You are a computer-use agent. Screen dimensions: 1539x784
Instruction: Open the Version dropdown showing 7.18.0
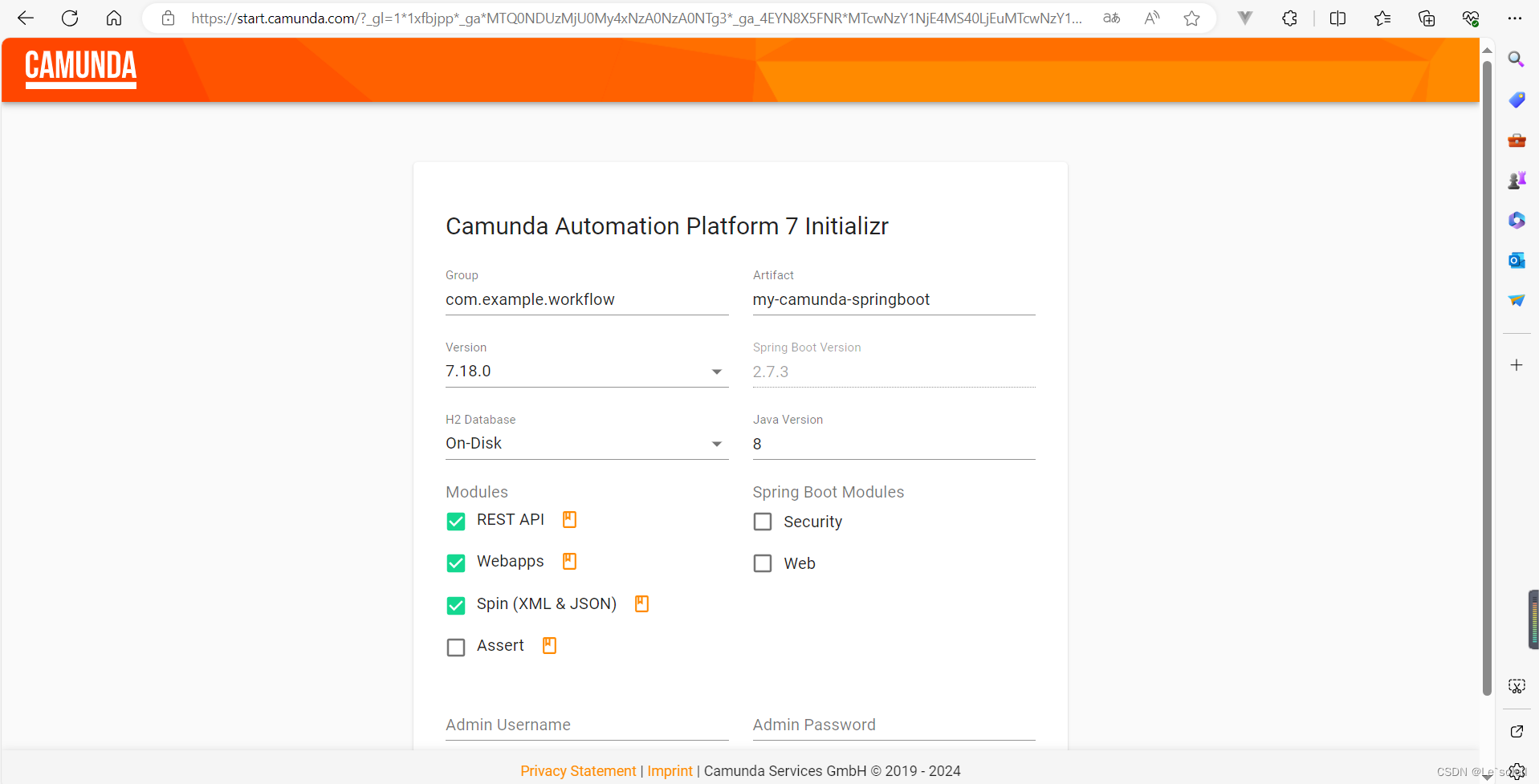pyautogui.click(x=716, y=372)
